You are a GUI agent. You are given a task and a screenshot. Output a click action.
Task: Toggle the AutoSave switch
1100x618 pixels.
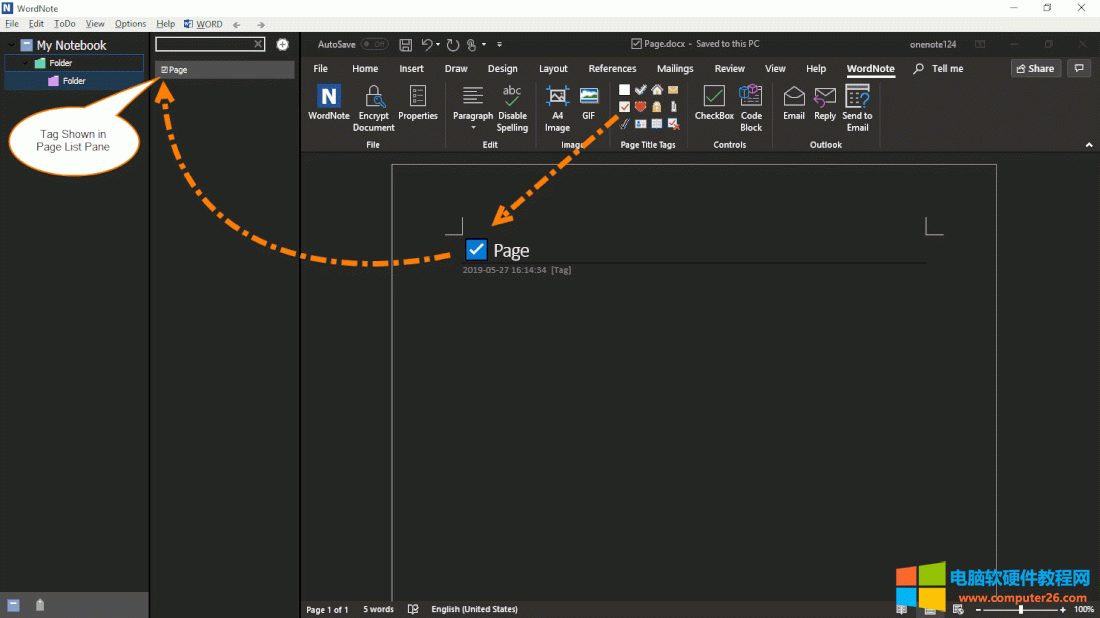pos(374,44)
